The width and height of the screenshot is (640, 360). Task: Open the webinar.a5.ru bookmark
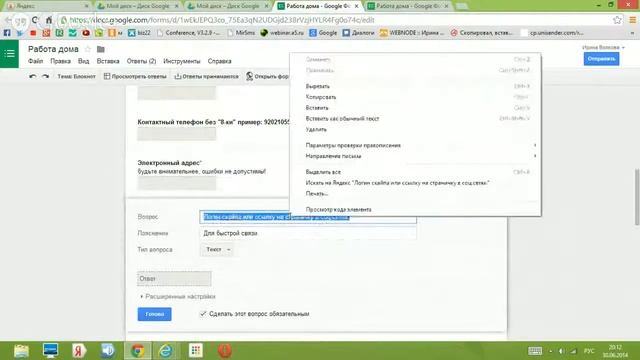pyautogui.click(x=282, y=33)
